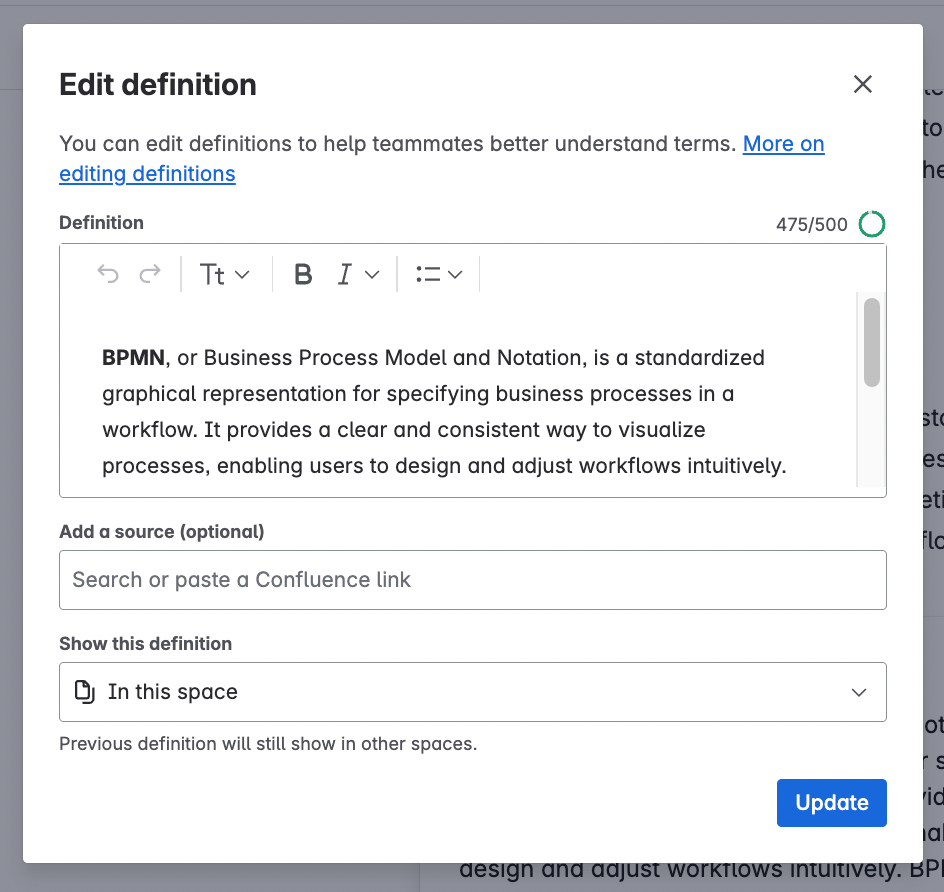Apply Bold formatting to the definition text
944x892 pixels.
click(x=303, y=273)
